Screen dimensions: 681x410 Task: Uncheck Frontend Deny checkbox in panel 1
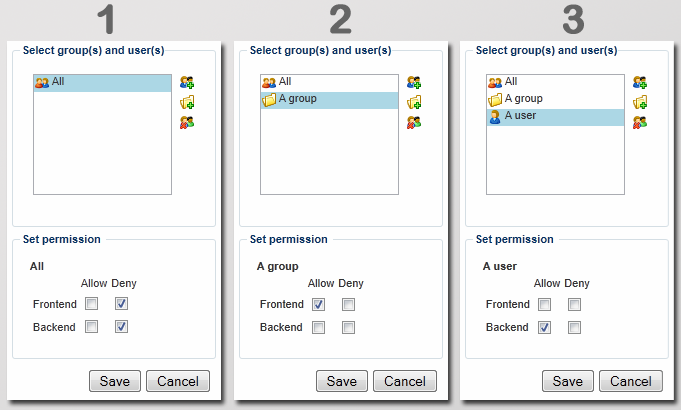point(122,304)
